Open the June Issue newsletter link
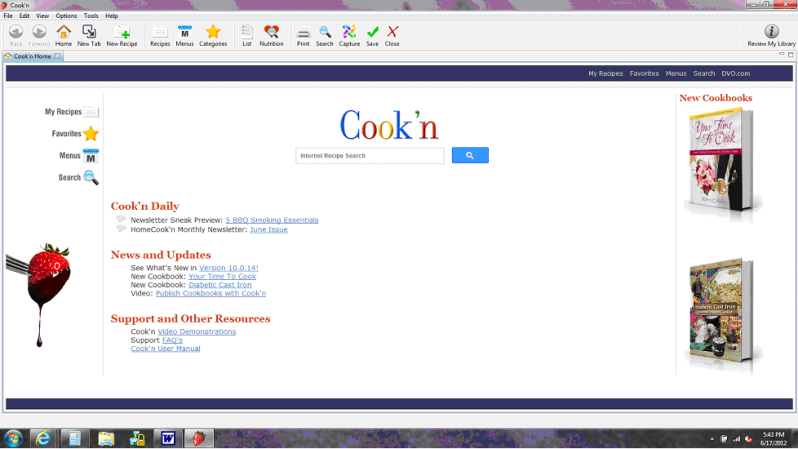The height and width of the screenshot is (449, 798). click(269, 230)
